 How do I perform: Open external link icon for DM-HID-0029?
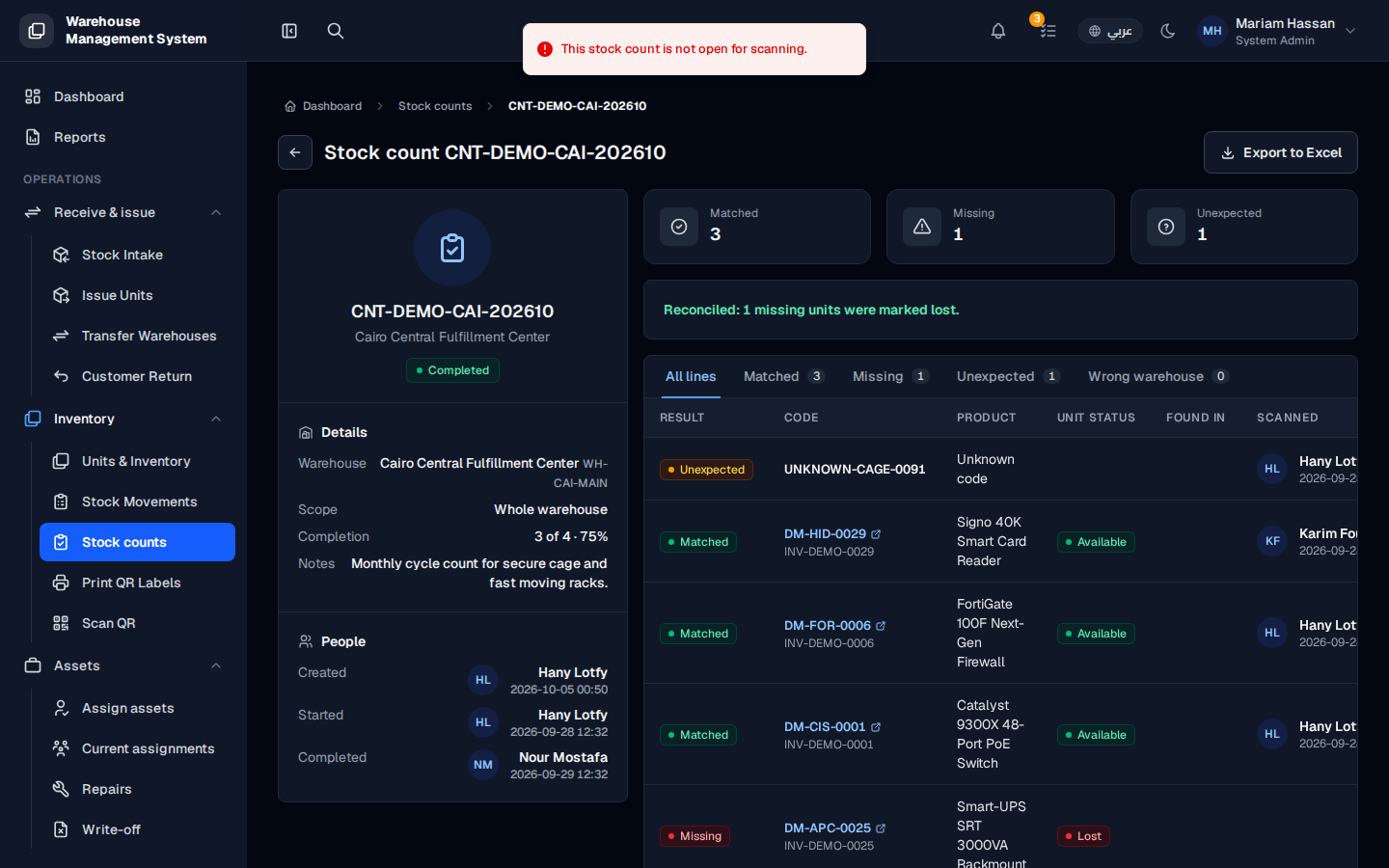(x=876, y=534)
